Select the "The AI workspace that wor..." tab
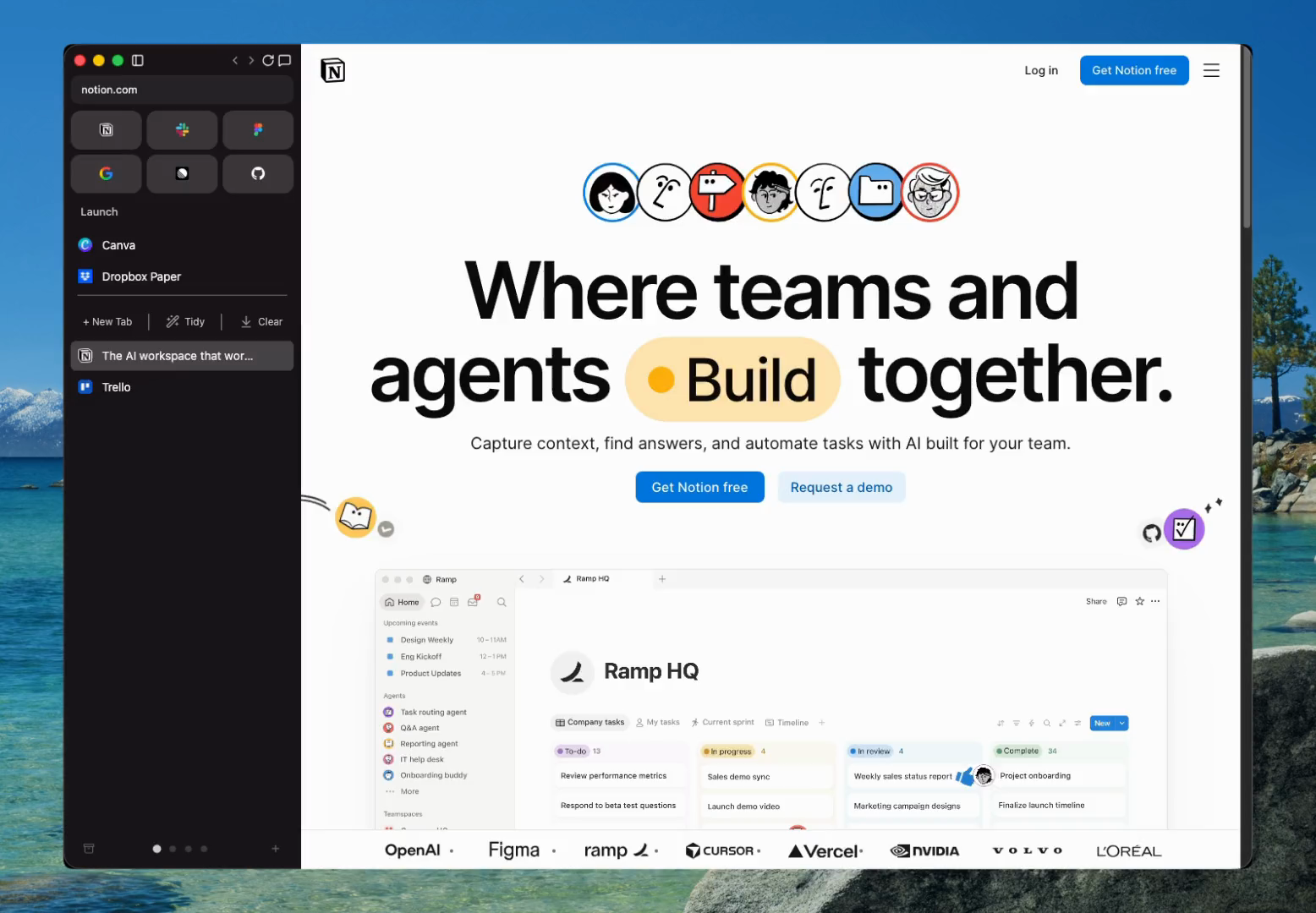The image size is (1316, 913). point(182,356)
